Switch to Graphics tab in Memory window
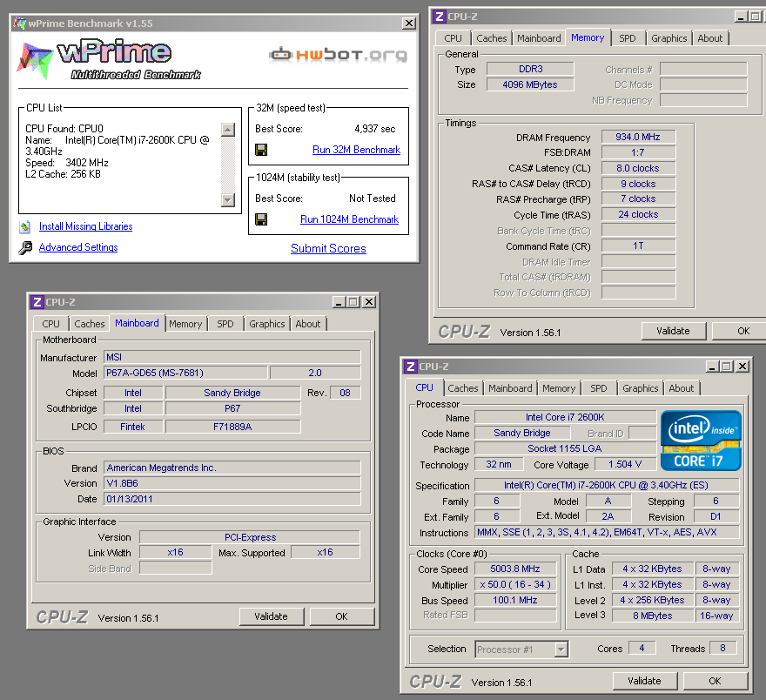 669,38
